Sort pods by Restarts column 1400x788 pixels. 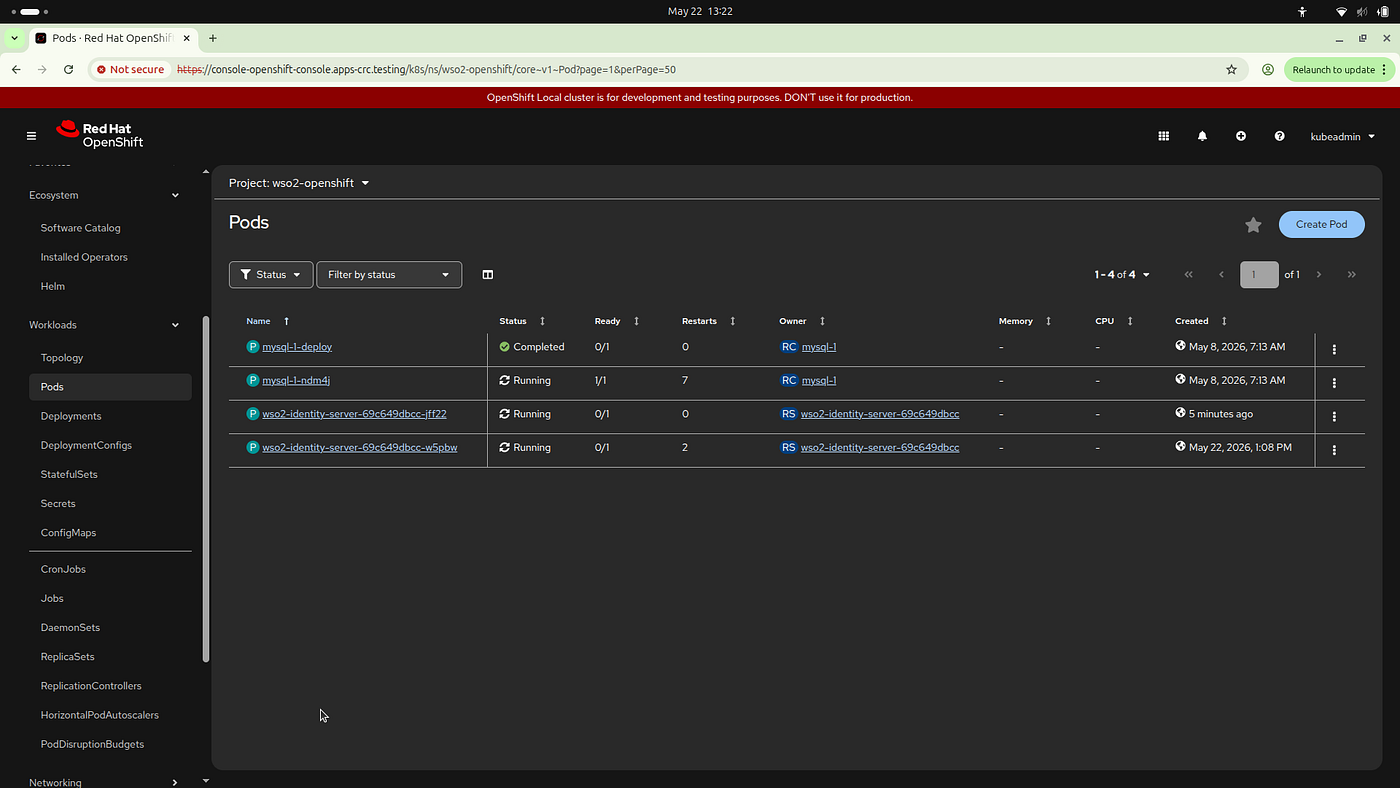pos(708,321)
